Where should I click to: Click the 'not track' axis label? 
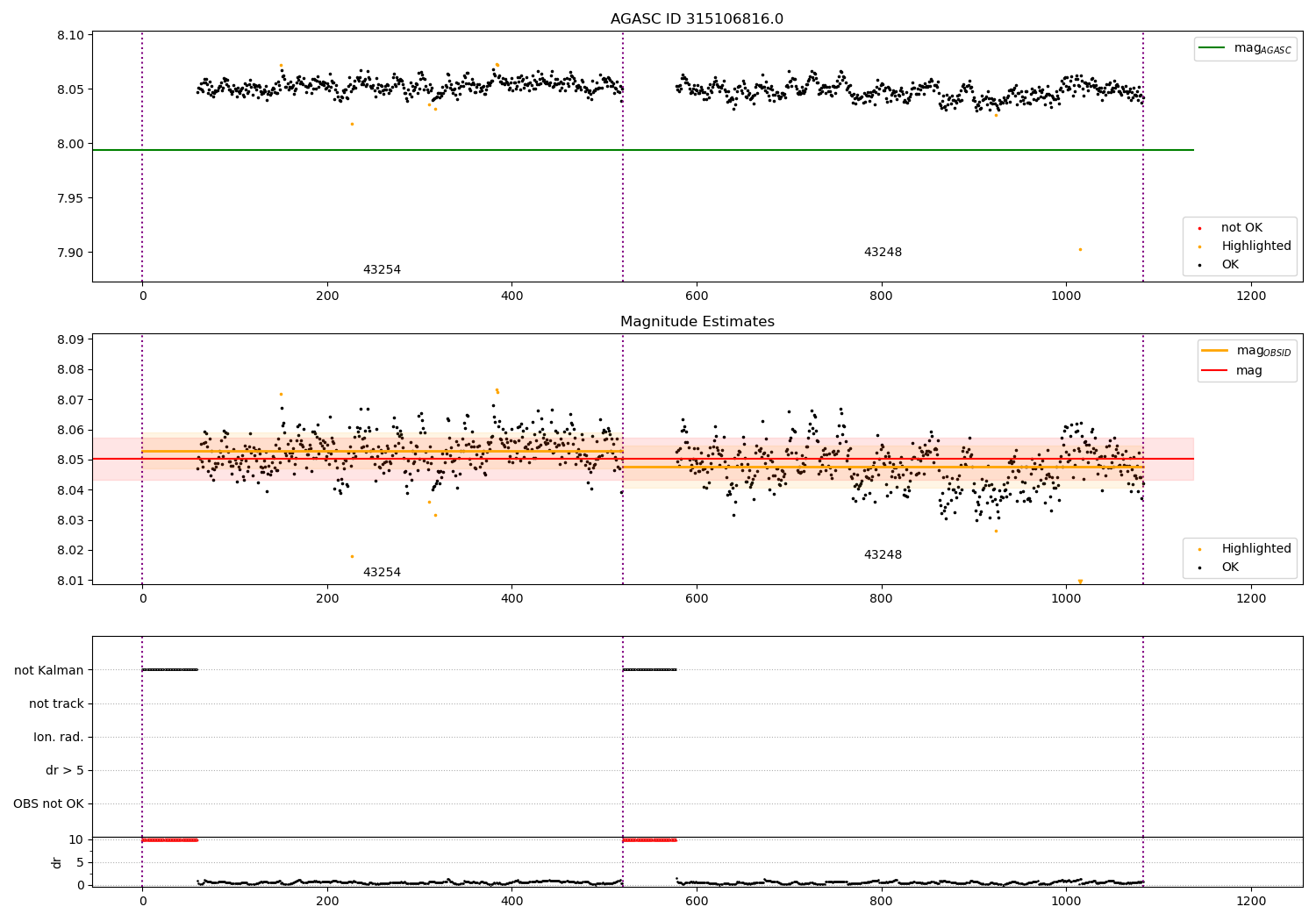(56, 703)
